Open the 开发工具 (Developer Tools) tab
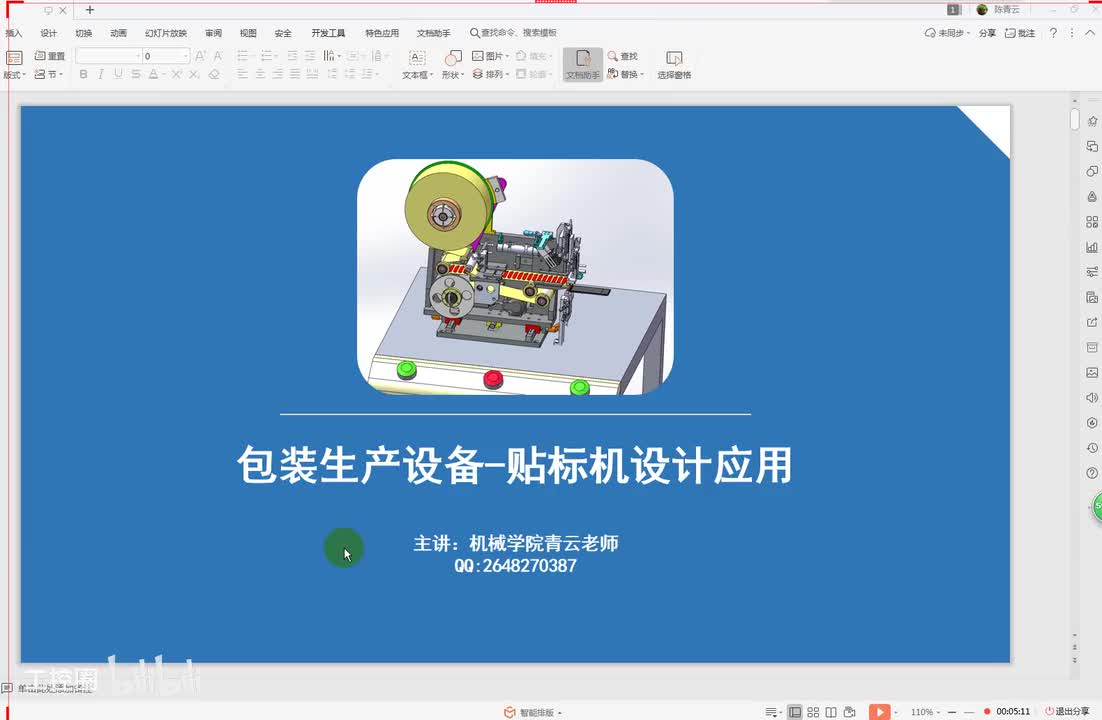The image size is (1102, 720). [x=328, y=33]
